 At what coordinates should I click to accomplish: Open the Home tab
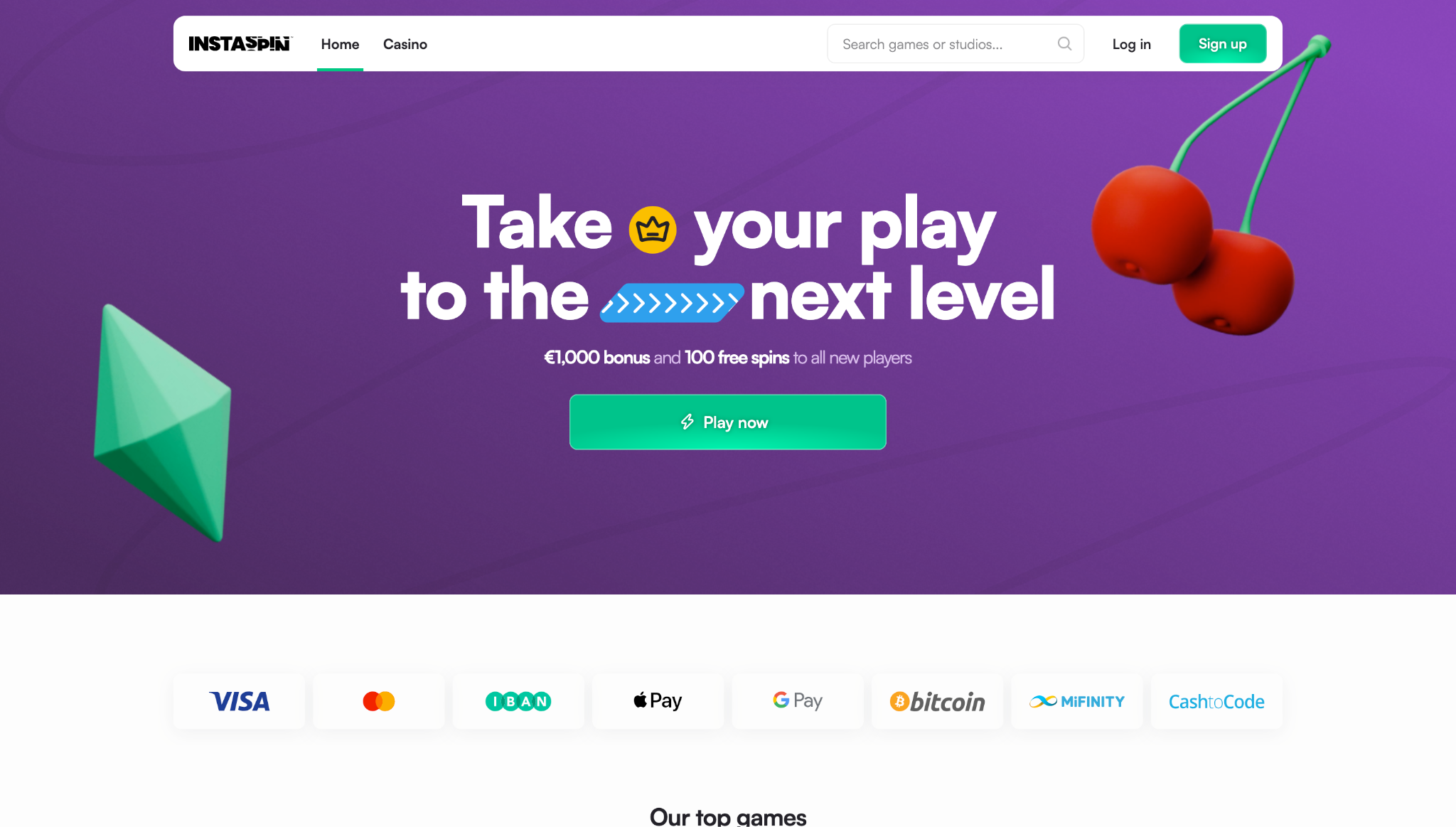340,44
